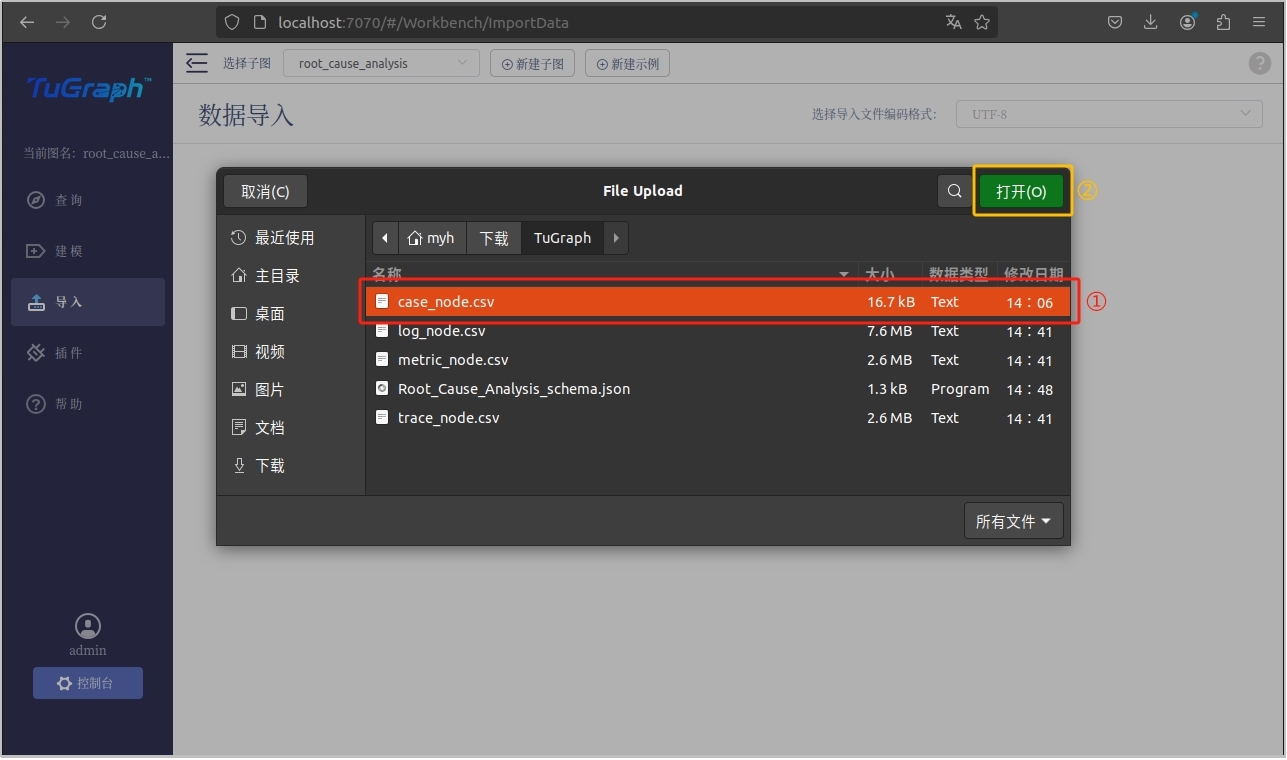Open the browser extensions icon

coord(1223,22)
